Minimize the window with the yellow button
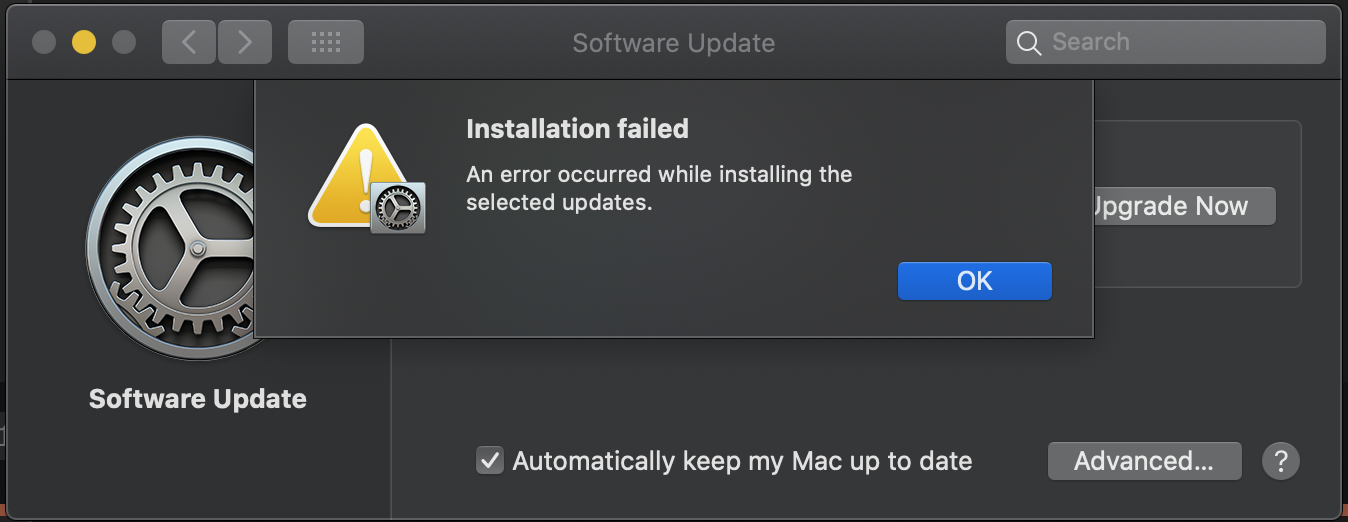The image size is (1348, 522). (84, 42)
